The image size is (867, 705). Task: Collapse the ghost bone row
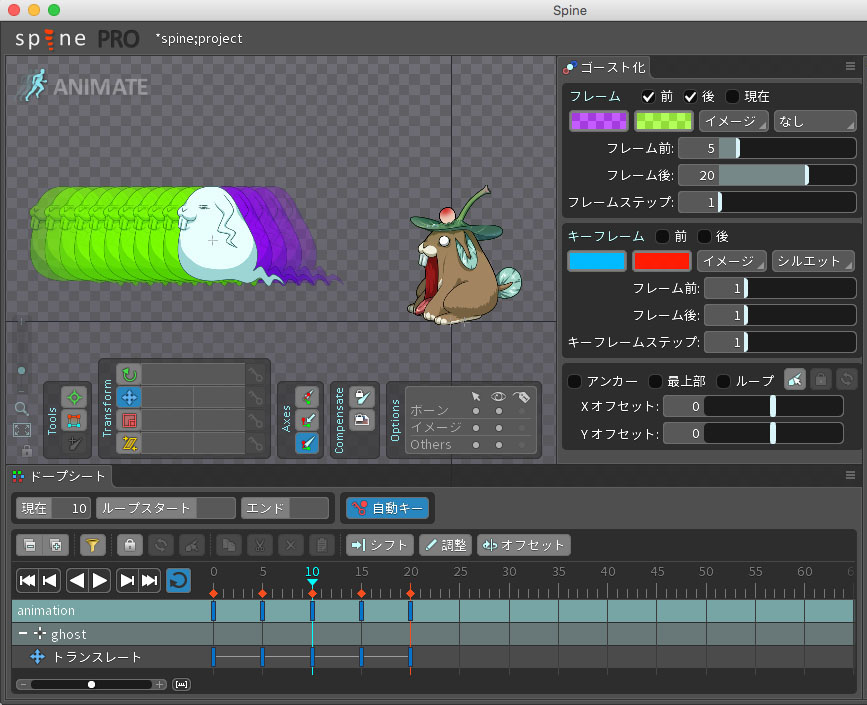(22, 634)
